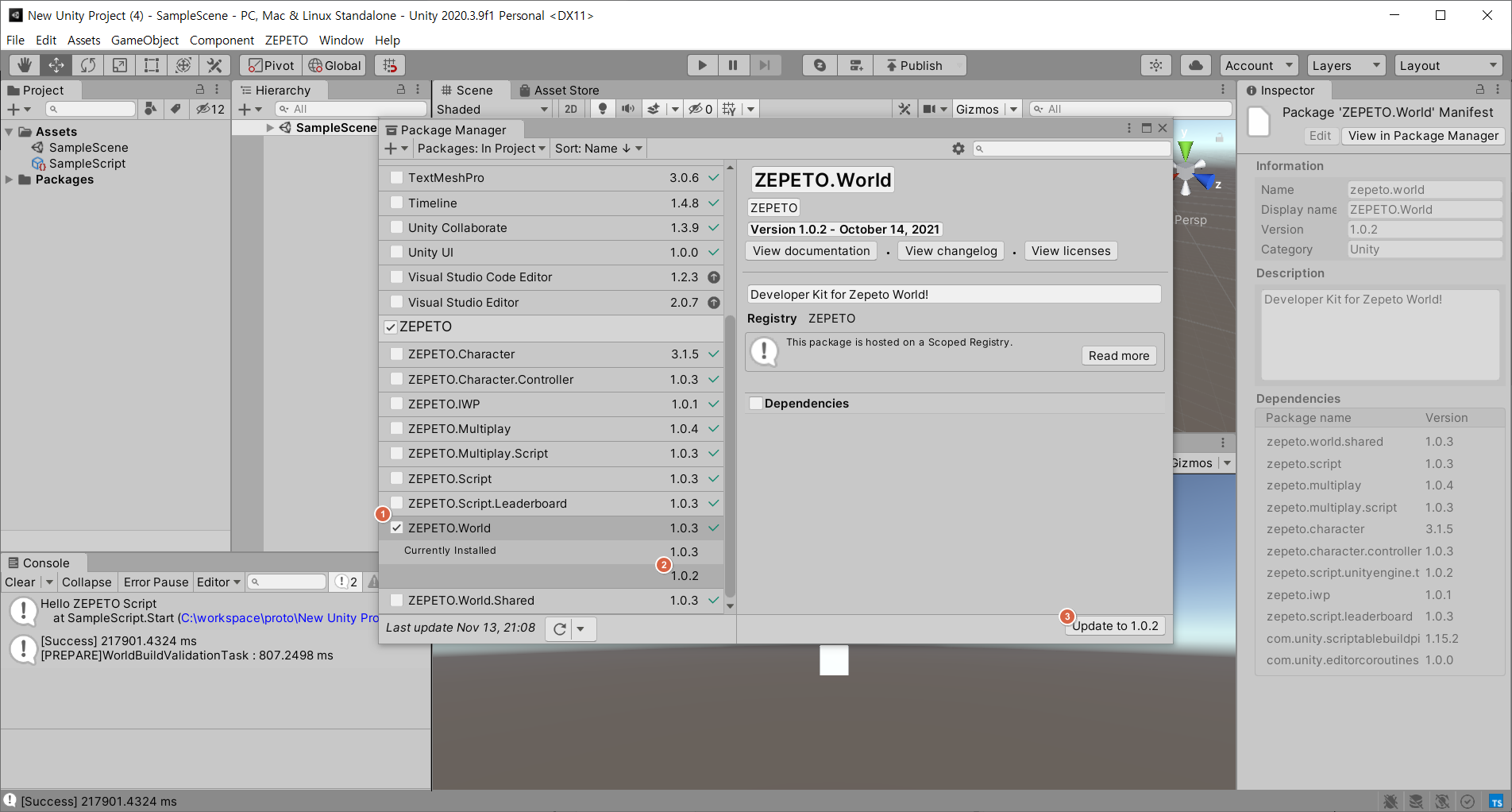1512x812 pixels.
Task: Search by label in Project panel
Action: coord(175,109)
